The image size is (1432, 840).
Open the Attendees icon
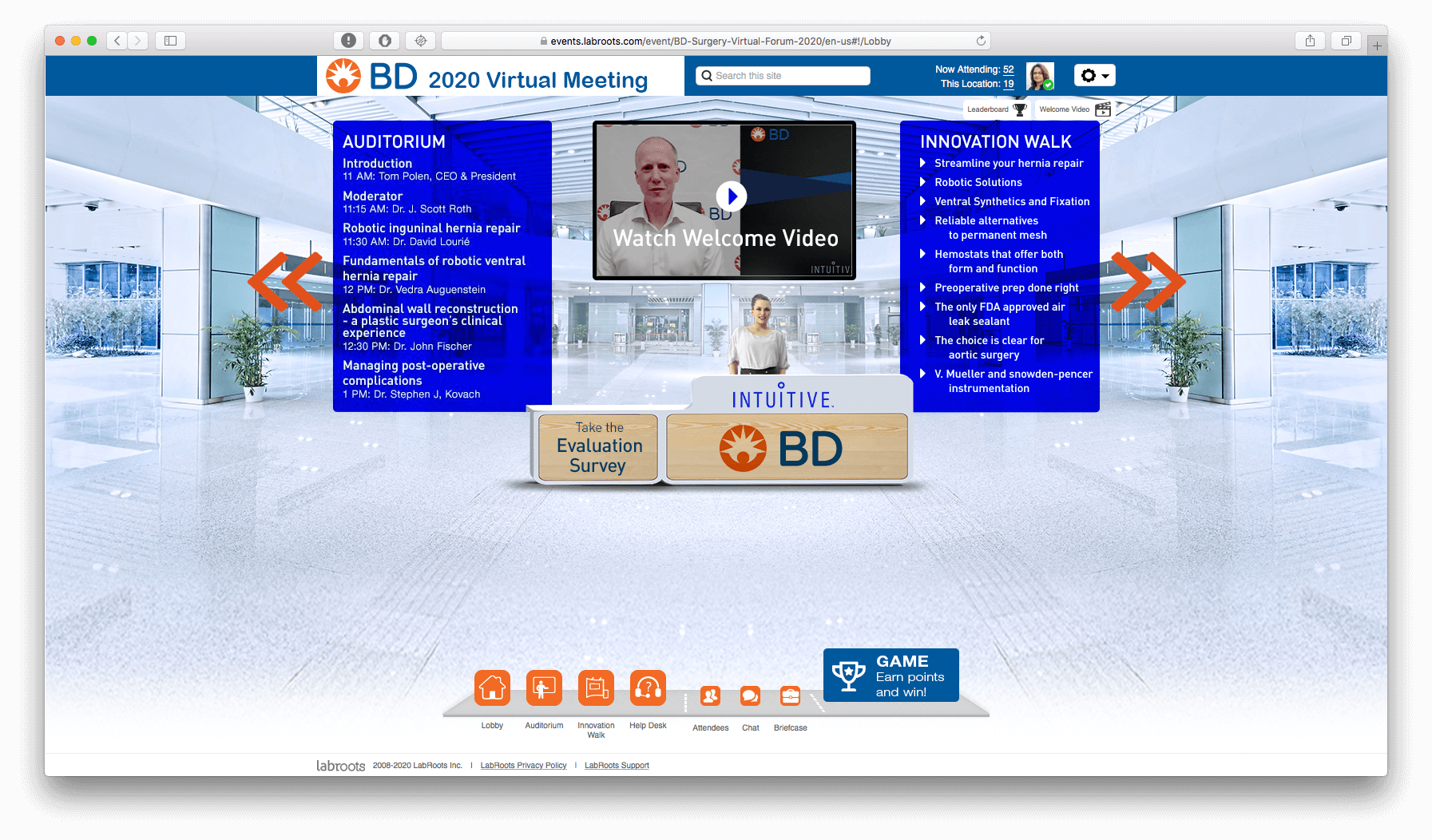point(710,696)
